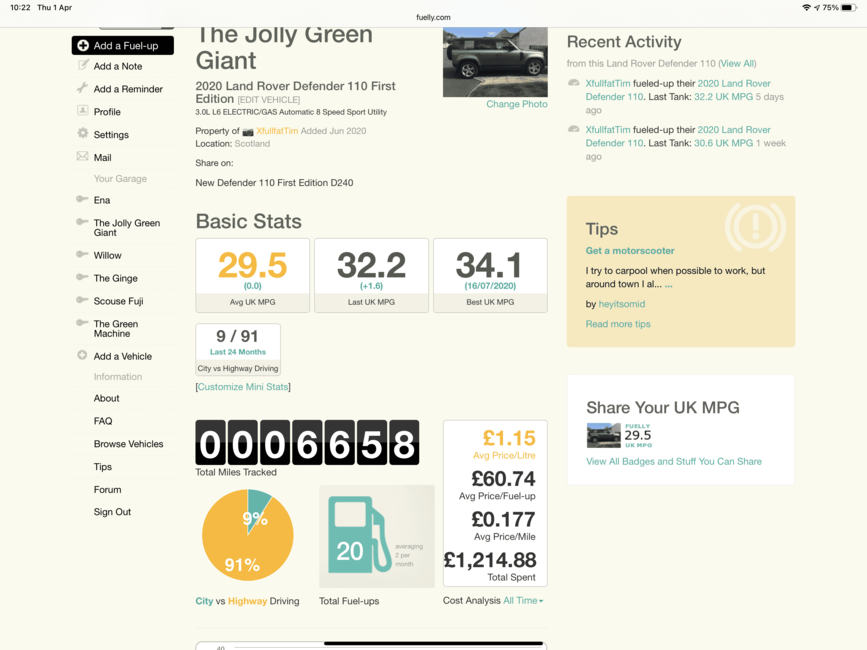Click View All Badges and Stuff link
Image resolution: width=867 pixels, height=650 pixels.
coord(673,462)
